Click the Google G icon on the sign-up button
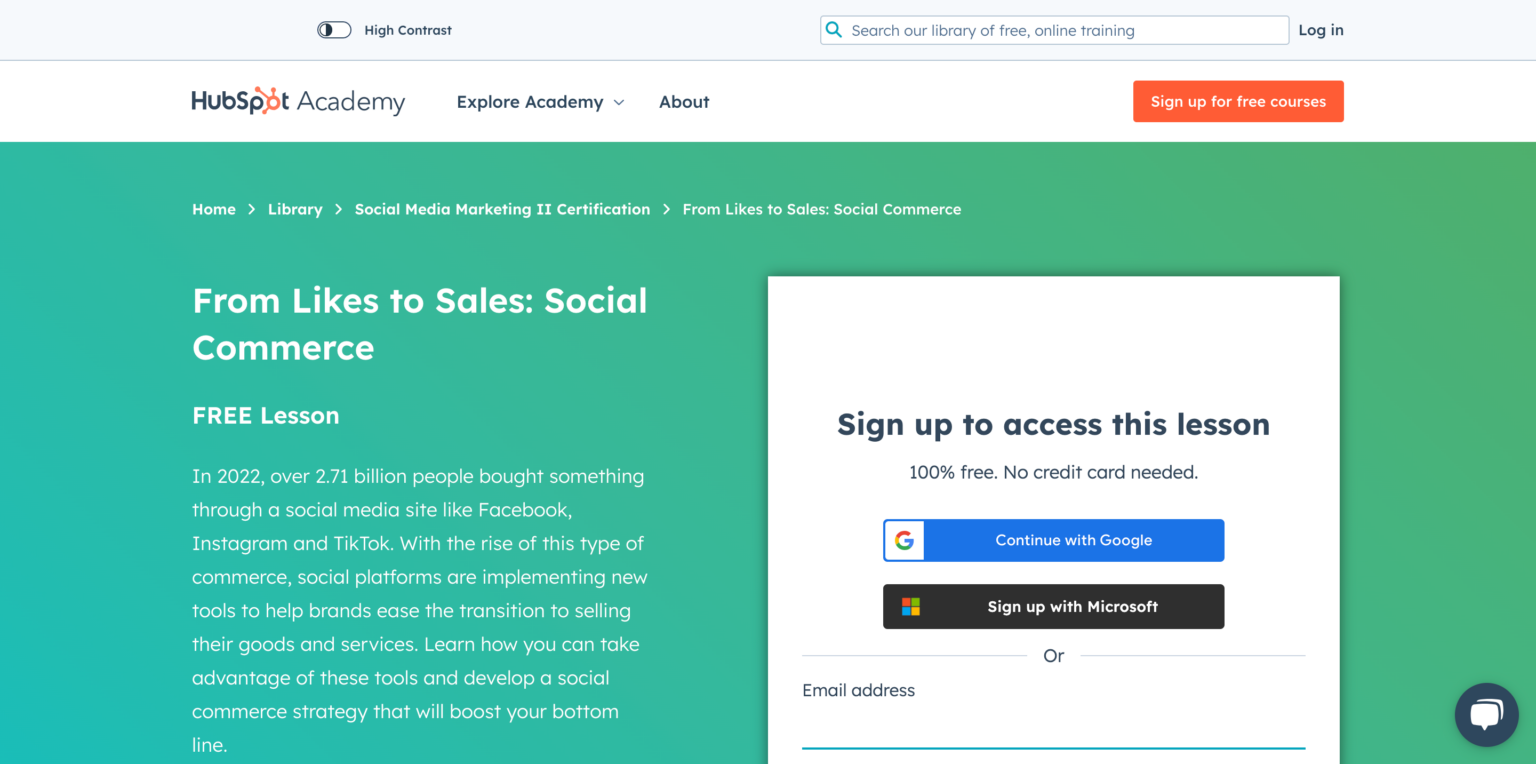The width and height of the screenshot is (1536, 764). 903,540
